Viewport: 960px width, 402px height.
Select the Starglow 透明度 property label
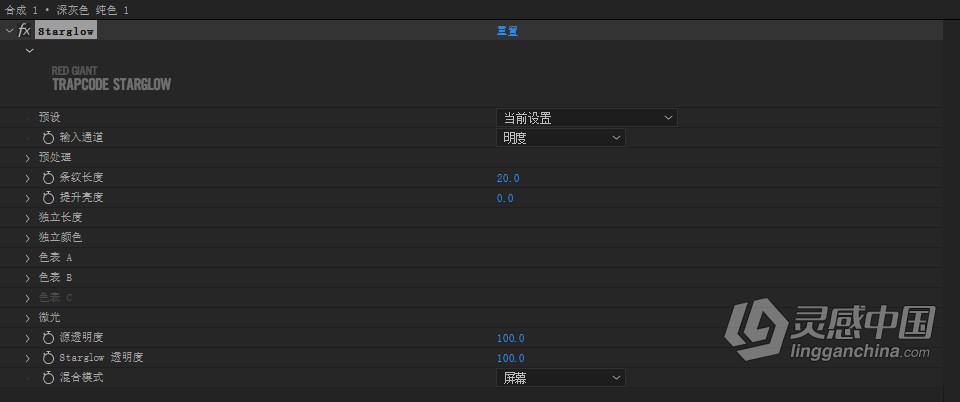click(x=101, y=358)
